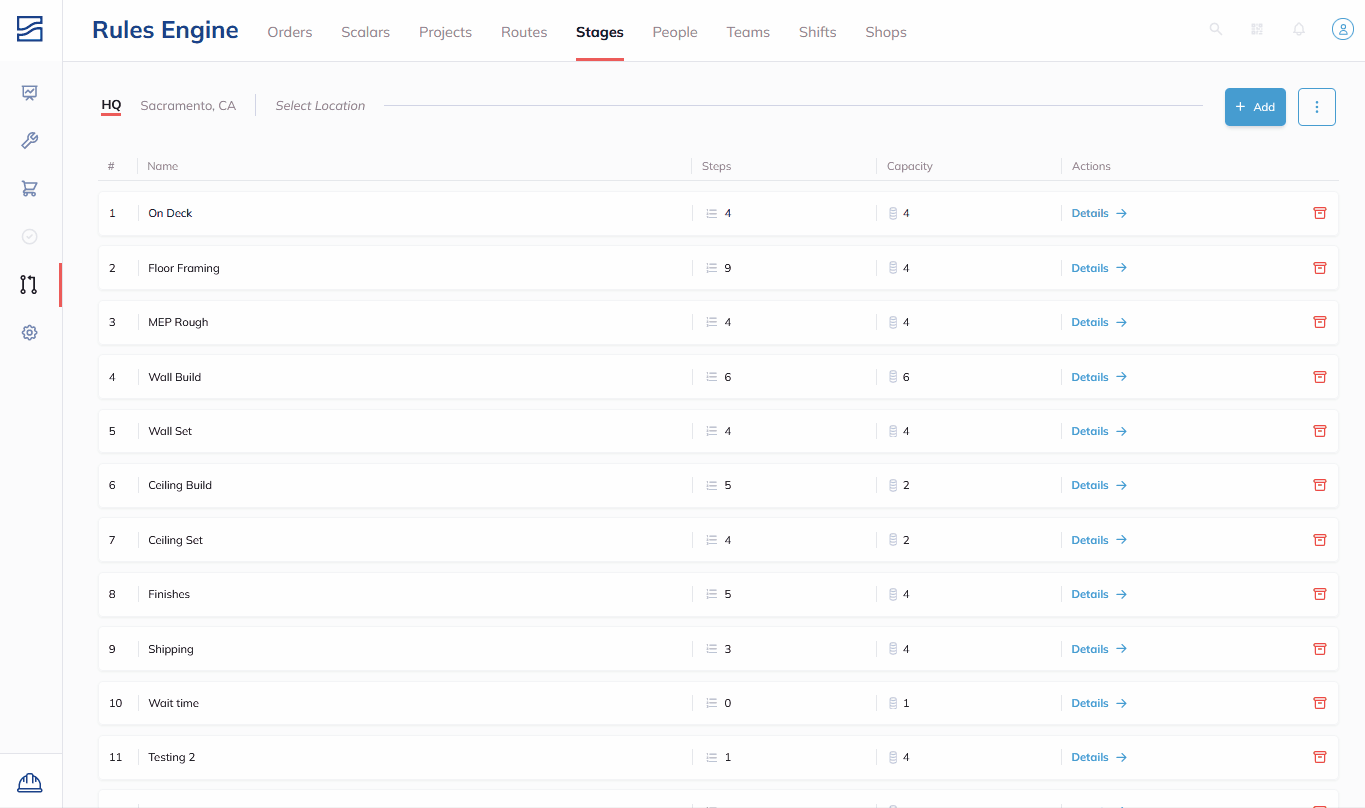Open Details for Finishes
1365x808 pixels.
tap(1099, 594)
